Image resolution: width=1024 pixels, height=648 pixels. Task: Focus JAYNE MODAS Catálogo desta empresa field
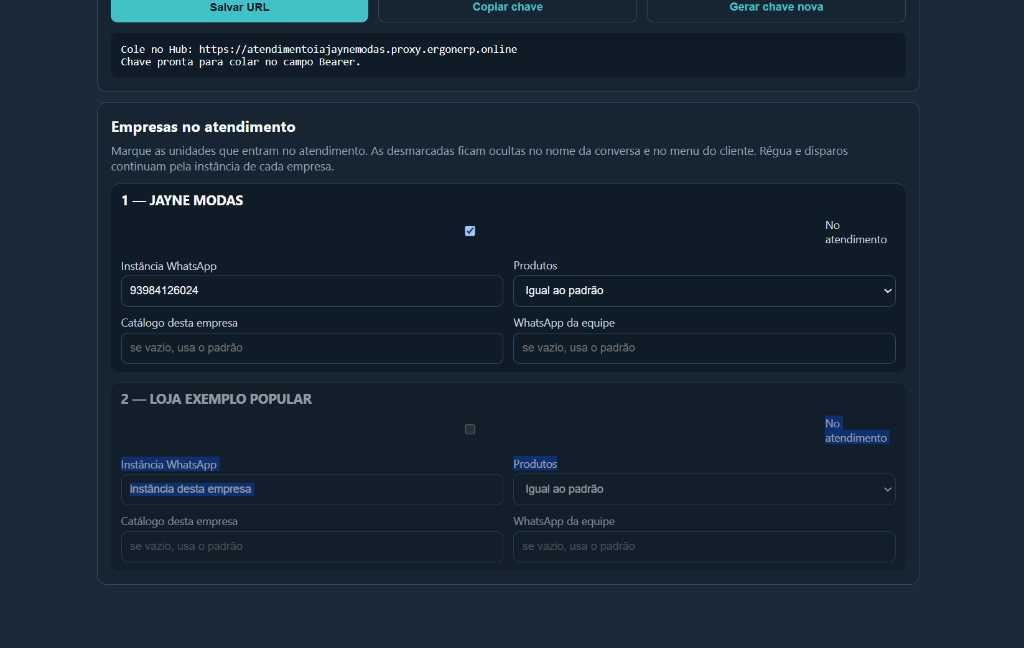click(312, 348)
